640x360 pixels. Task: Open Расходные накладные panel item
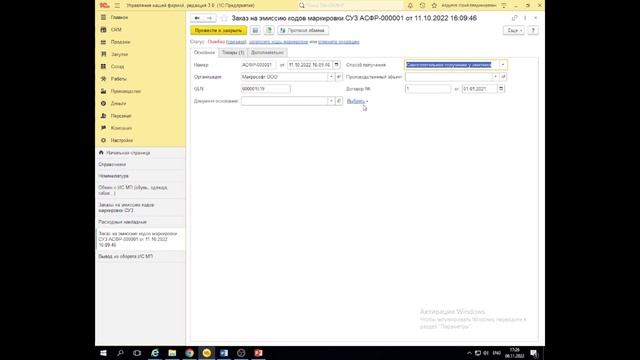click(x=140, y=222)
